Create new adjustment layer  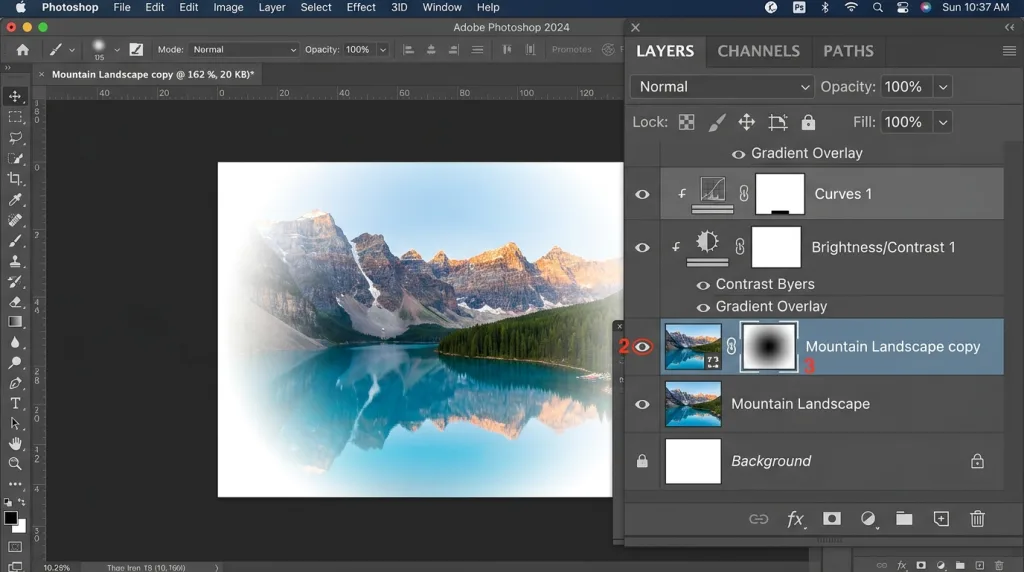pos(868,519)
